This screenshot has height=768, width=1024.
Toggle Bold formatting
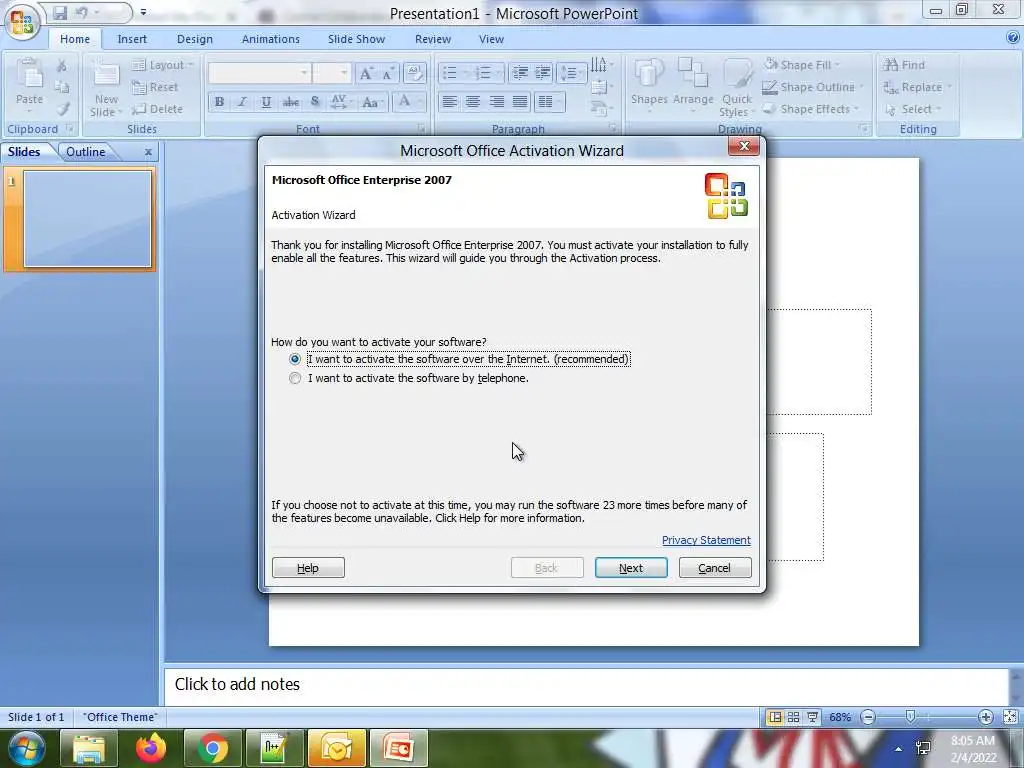click(x=219, y=102)
